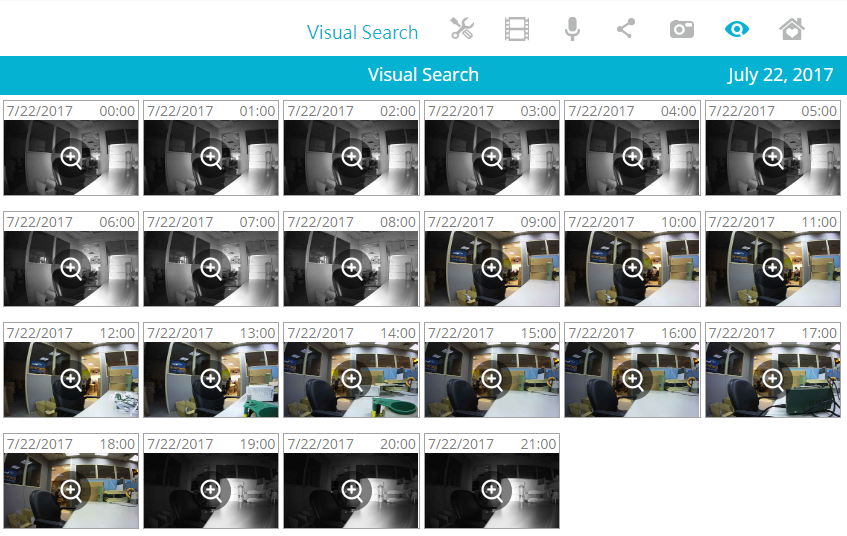Zoom into the 11:00 thumbnail magnifier
This screenshot has height=536, width=847.
[773, 268]
